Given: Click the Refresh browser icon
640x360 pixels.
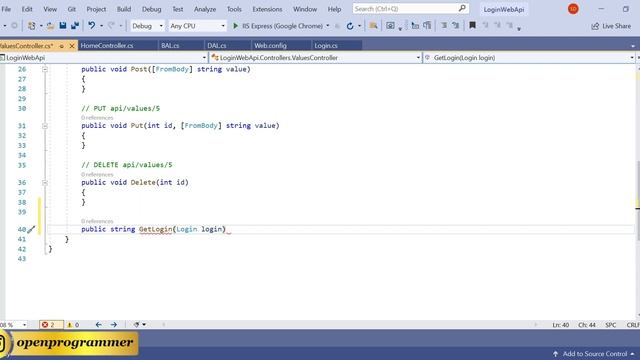Looking at the screenshot, I should (350, 26).
